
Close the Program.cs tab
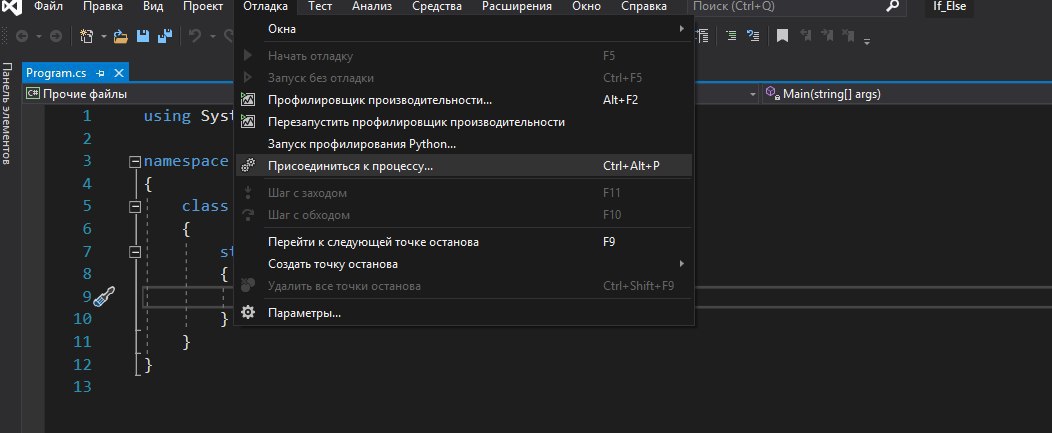point(119,73)
